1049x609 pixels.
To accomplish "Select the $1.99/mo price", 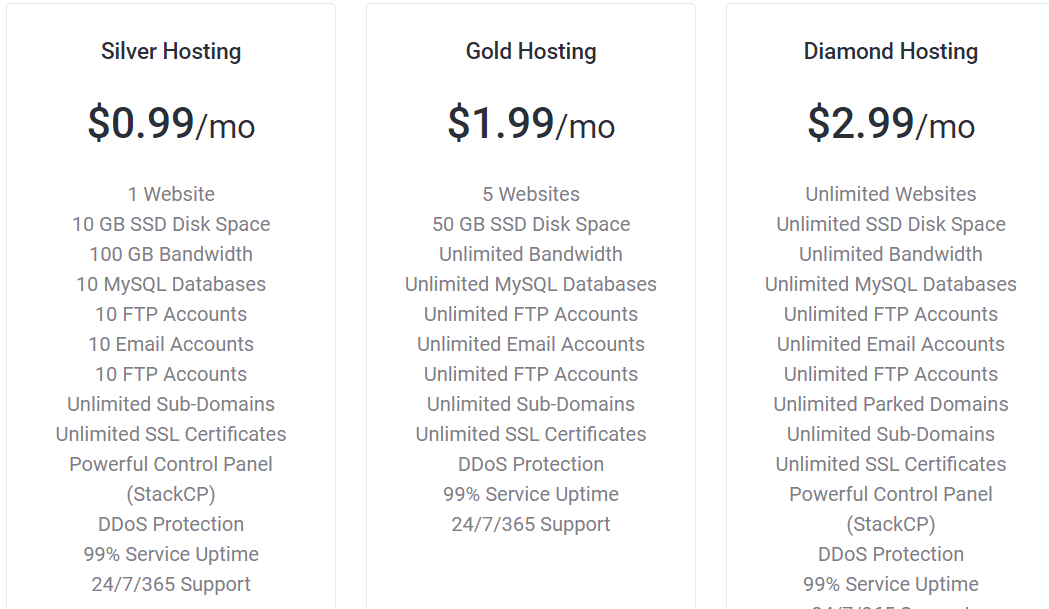I will click(x=531, y=123).
